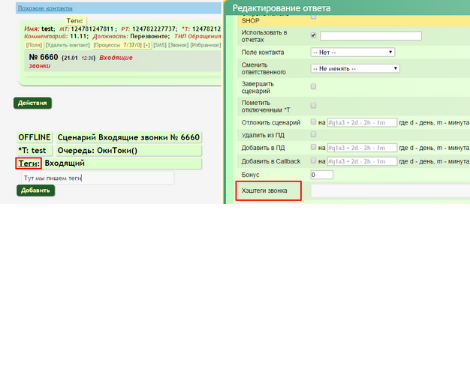Open the Сменить ответственного dropdown
The height and width of the screenshot is (370, 470).
pos(355,69)
